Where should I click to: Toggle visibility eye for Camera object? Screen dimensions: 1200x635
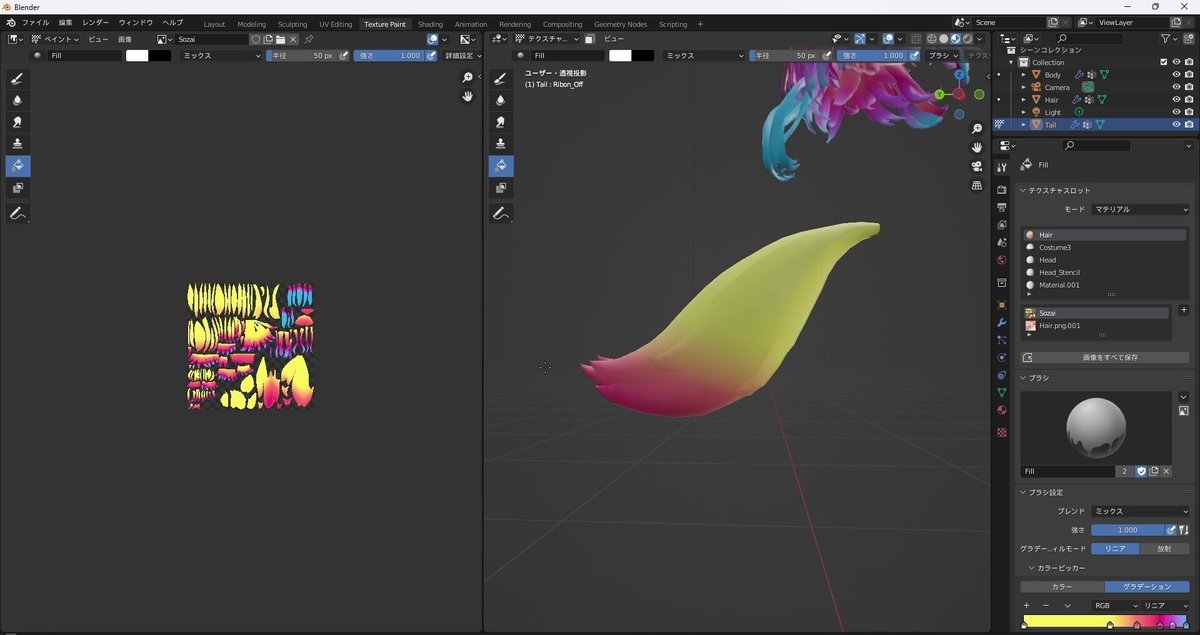[x=1176, y=87]
